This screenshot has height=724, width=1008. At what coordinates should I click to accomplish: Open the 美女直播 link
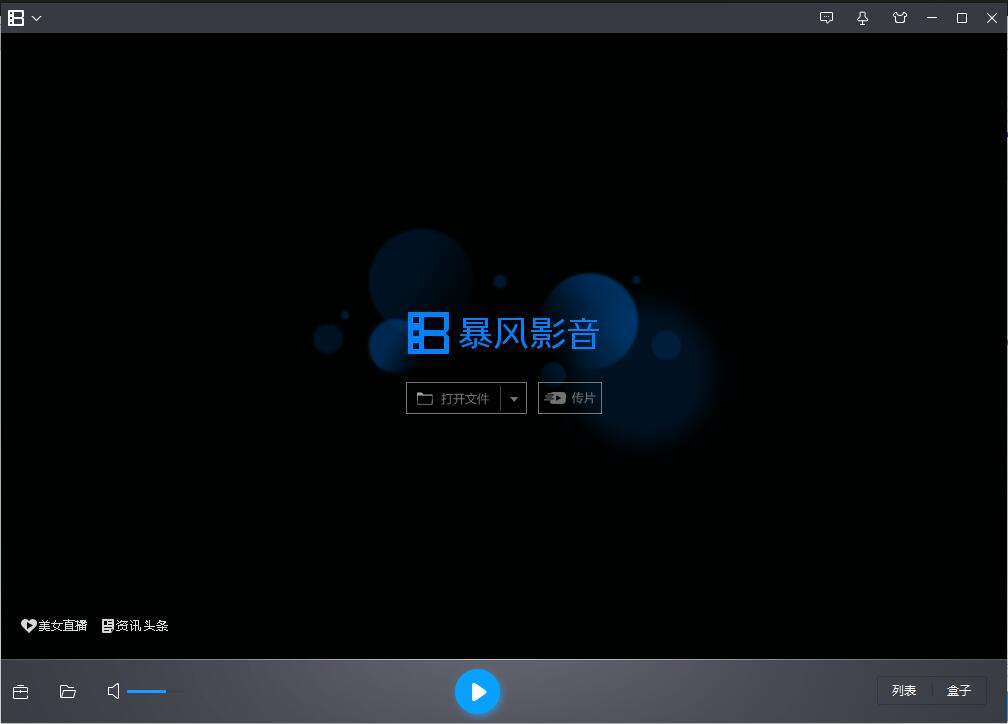tap(55, 626)
